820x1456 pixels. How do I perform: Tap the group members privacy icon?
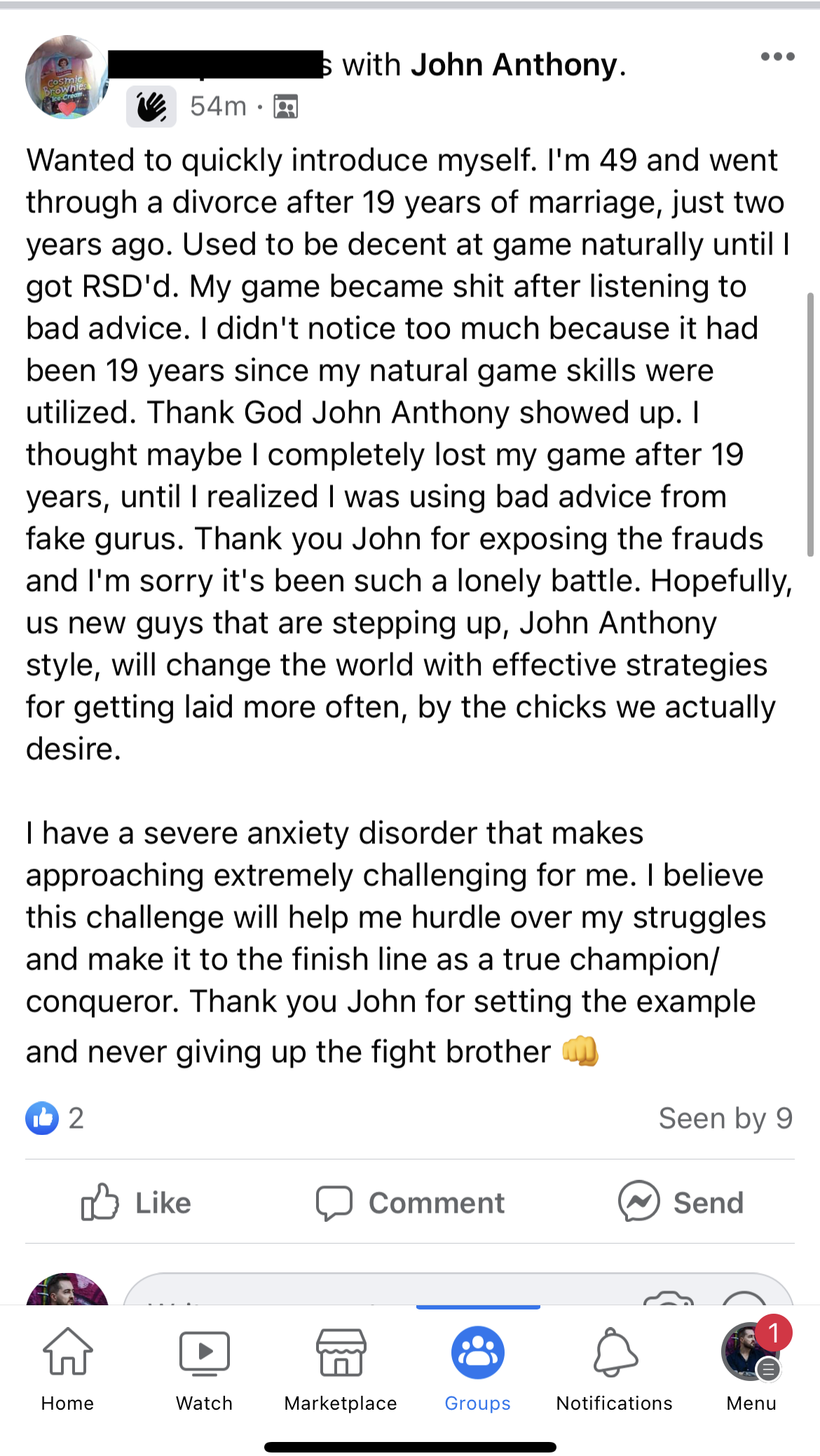[285, 107]
